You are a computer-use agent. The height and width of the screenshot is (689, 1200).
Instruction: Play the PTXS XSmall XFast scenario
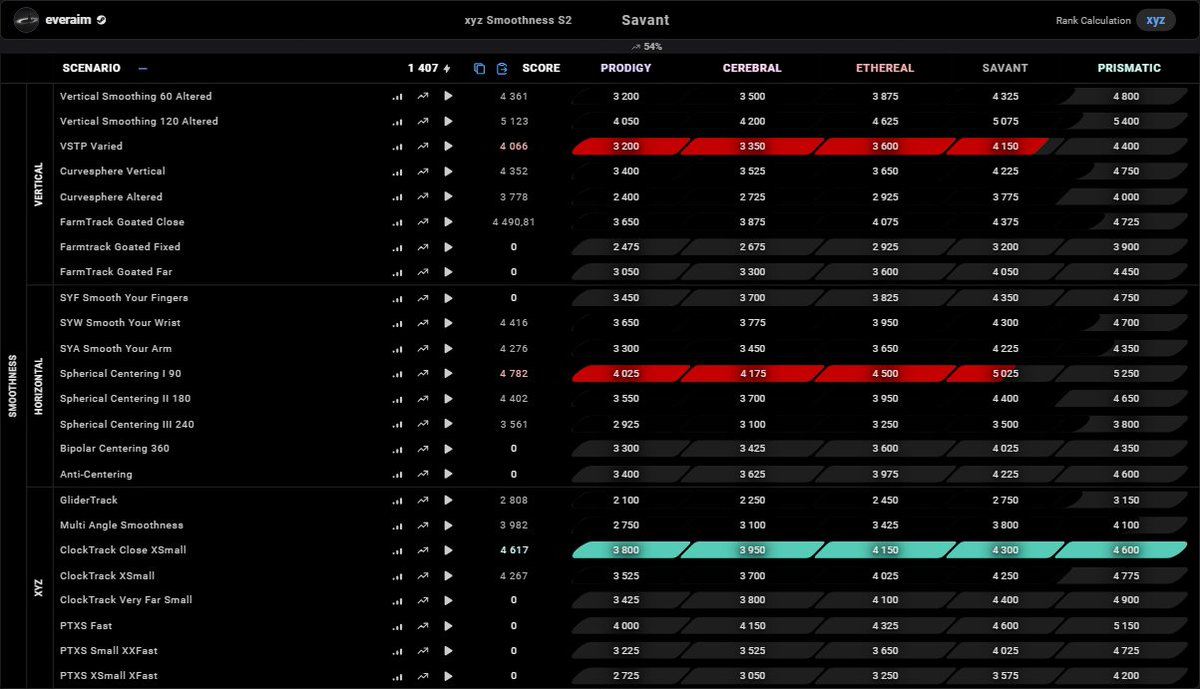pyautogui.click(x=448, y=676)
